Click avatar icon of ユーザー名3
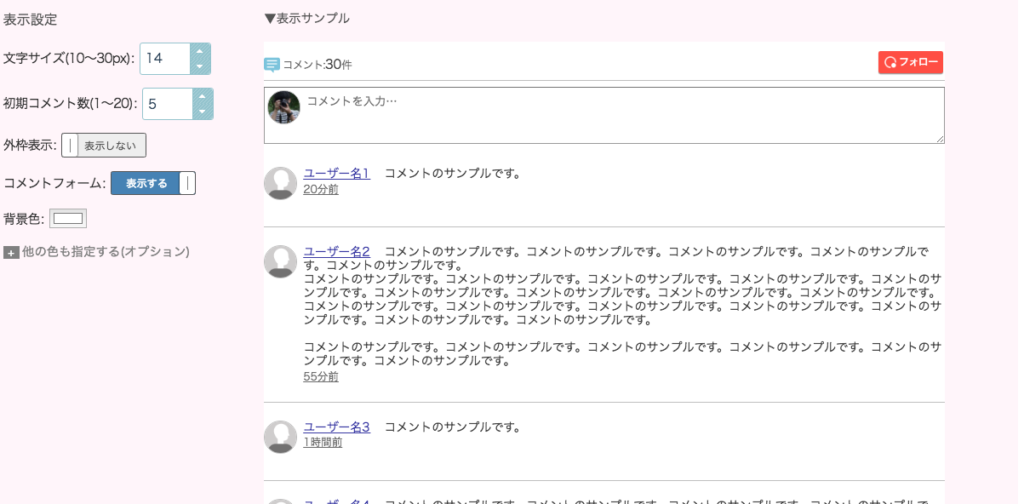The height and width of the screenshot is (504, 1024). click(x=280, y=436)
